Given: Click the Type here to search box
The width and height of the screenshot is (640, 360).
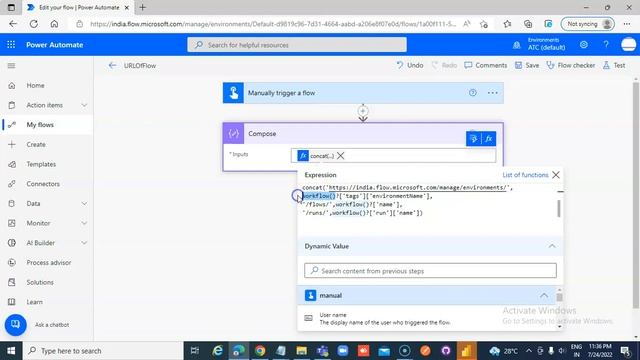Looking at the screenshot, I should coord(102,351).
